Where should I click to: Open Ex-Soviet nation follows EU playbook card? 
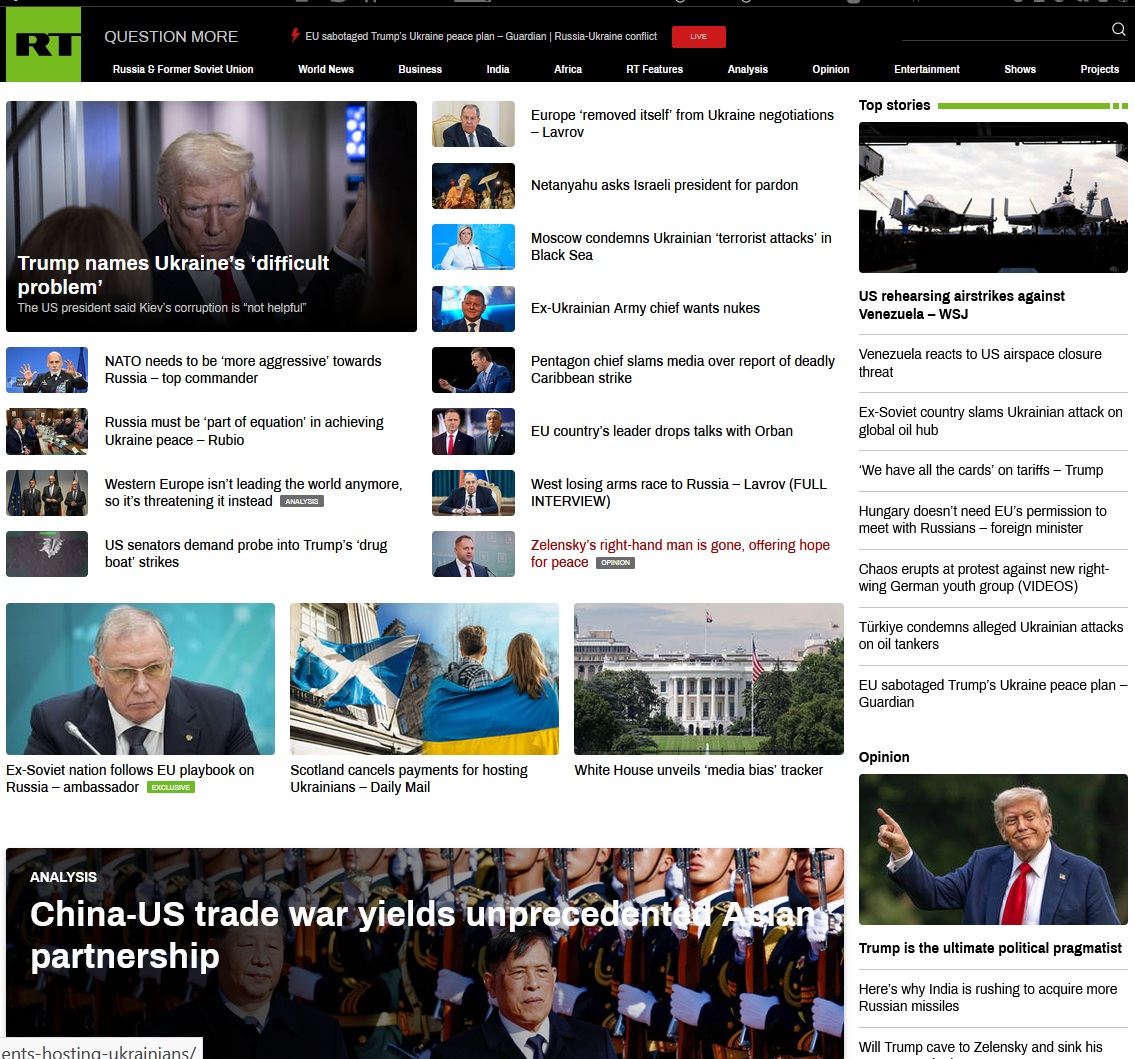click(x=130, y=778)
